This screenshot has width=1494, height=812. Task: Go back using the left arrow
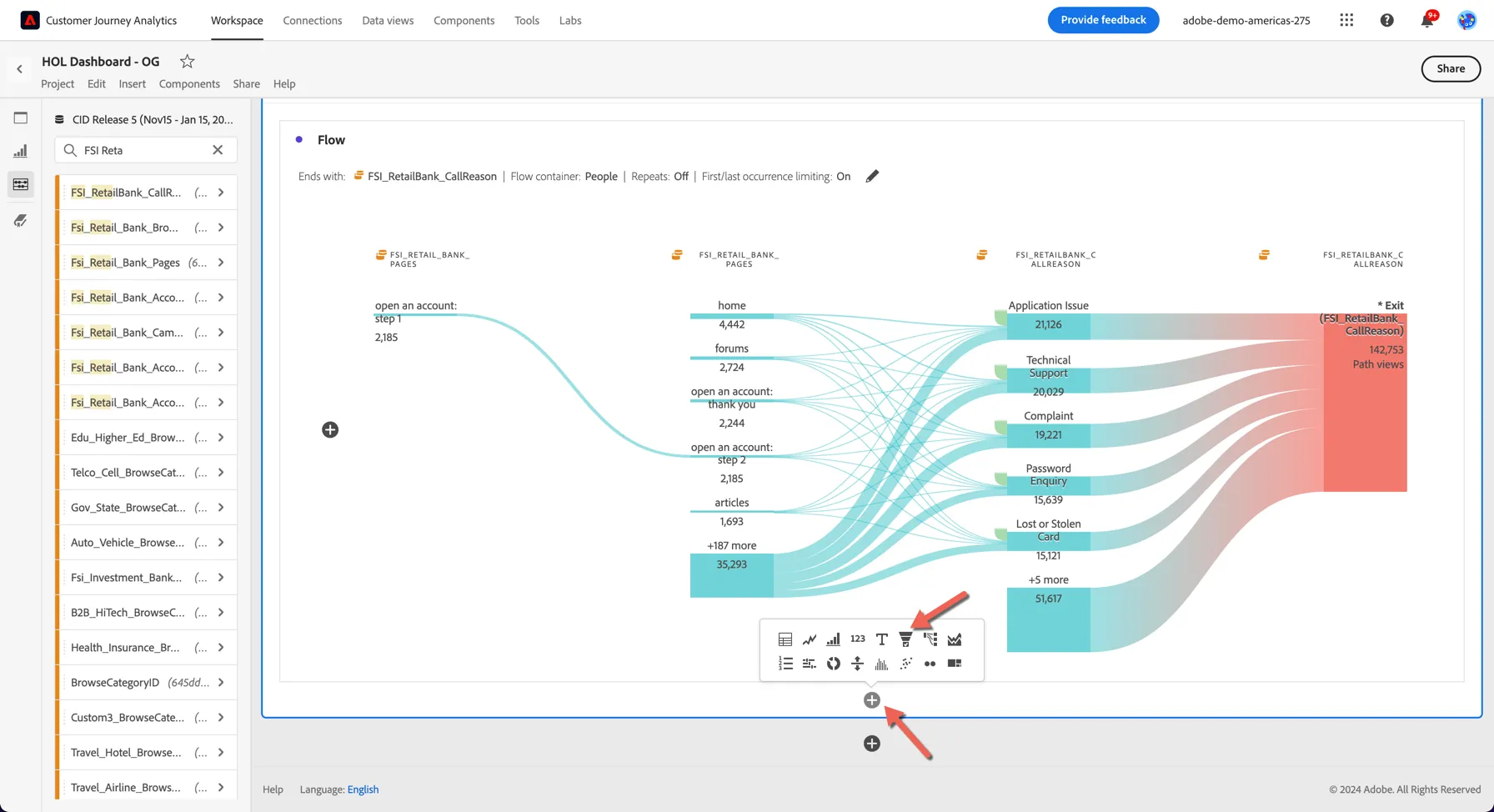pyautogui.click(x=19, y=69)
